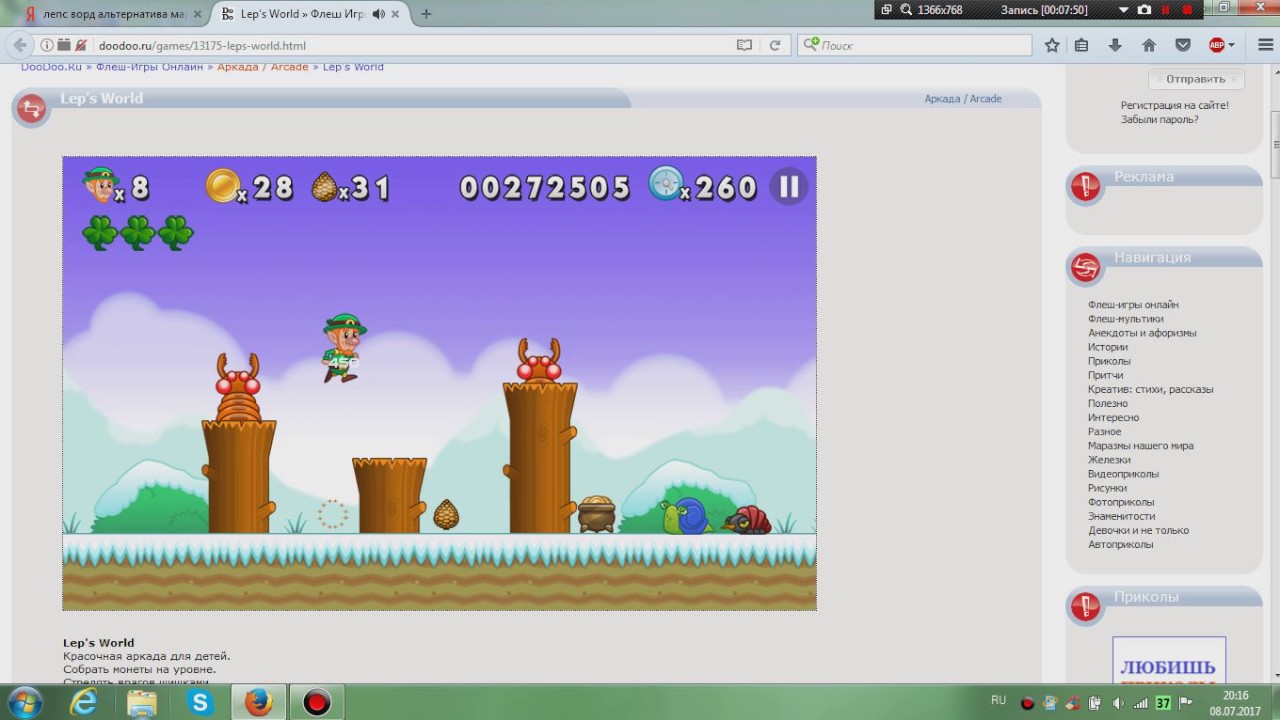The height and width of the screenshot is (720, 1280).
Task: Open the network signal tray icon
Action: click(x=1141, y=703)
